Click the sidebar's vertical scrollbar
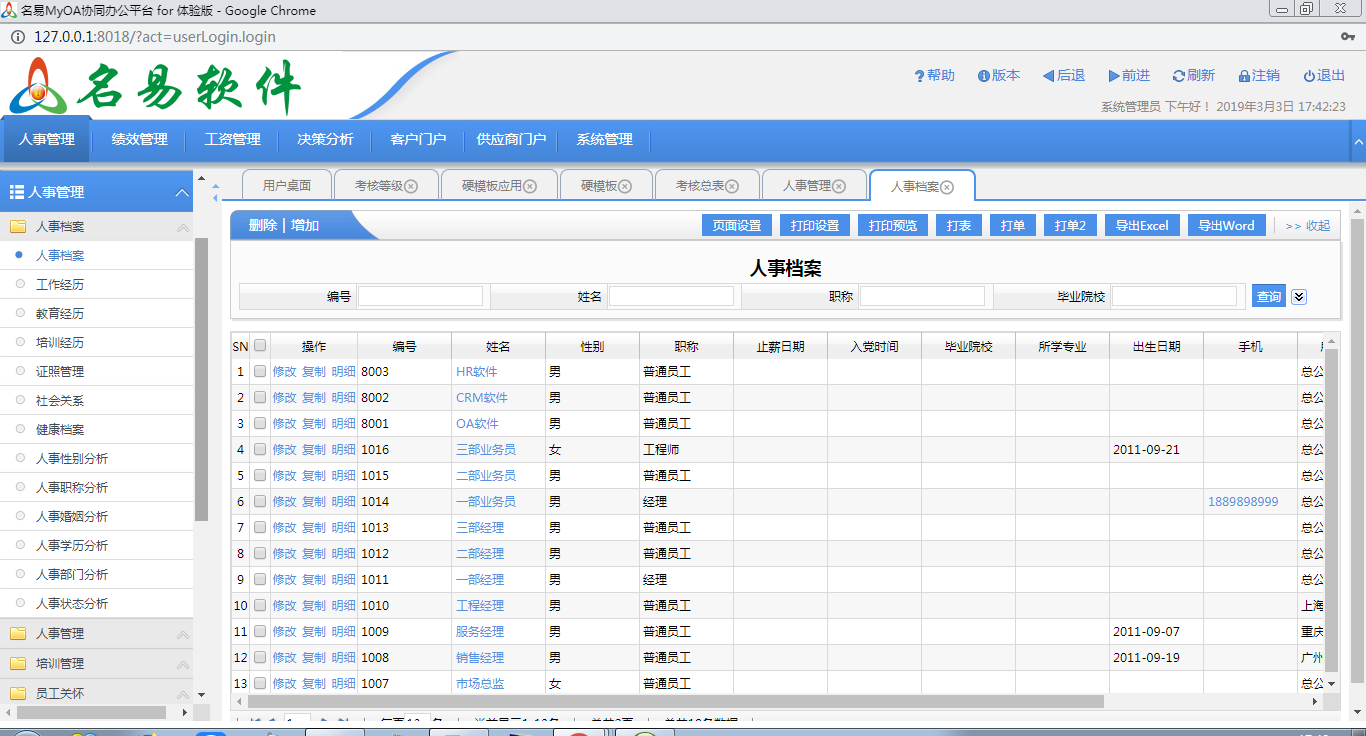The height and width of the screenshot is (736, 1366). 201,380
